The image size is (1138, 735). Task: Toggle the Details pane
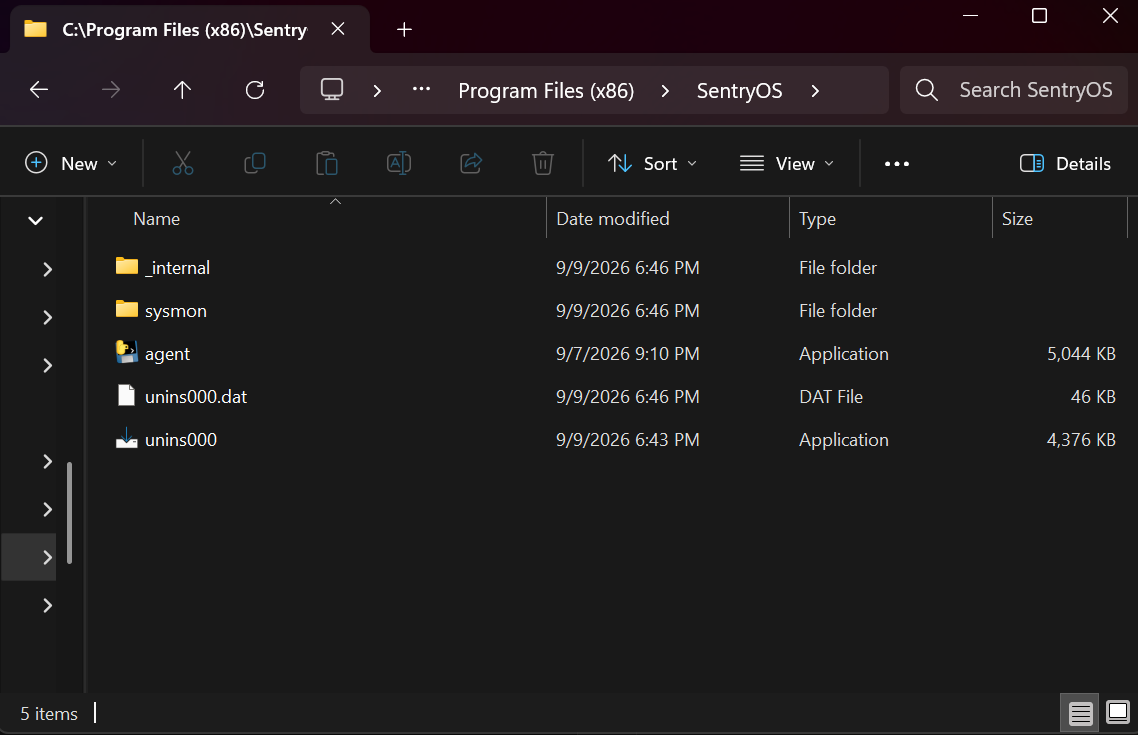[1065, 163]
